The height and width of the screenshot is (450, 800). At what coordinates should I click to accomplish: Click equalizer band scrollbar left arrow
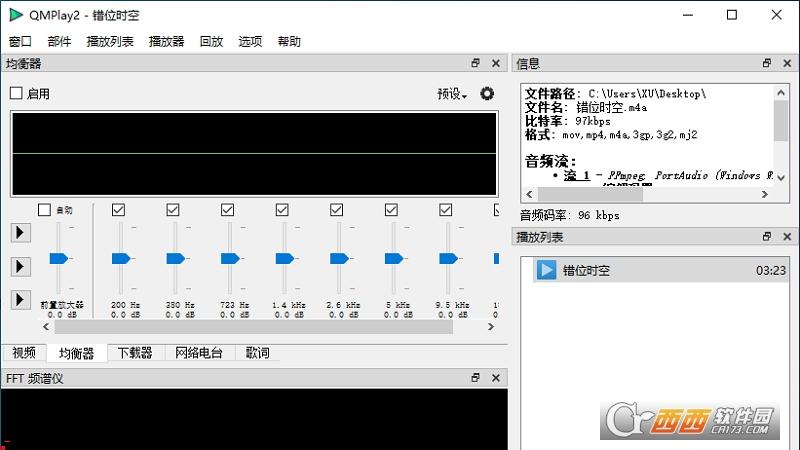(x=46, y=327)
